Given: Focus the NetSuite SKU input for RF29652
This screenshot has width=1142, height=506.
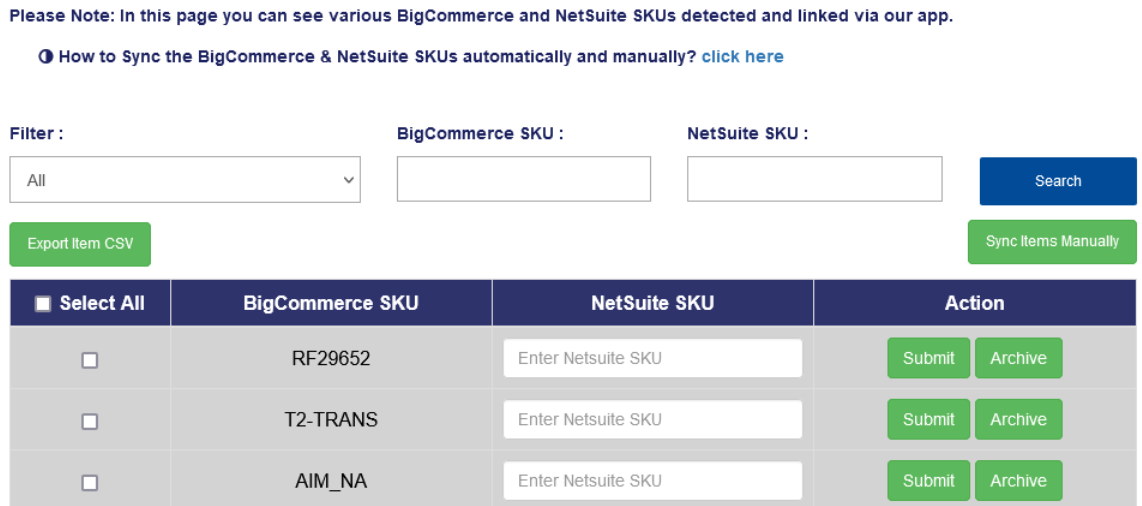Looking at the screenshot, I should coord(652,358).
